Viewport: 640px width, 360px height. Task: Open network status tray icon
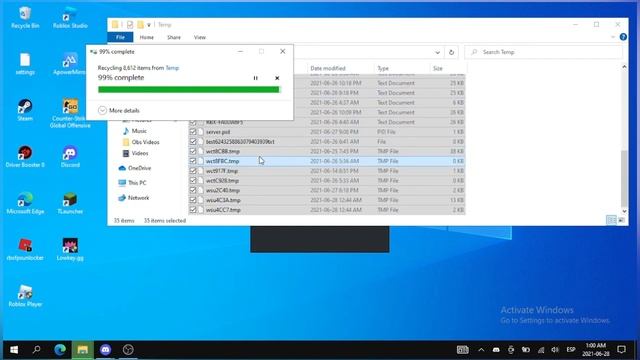click(x=541, y=350)
